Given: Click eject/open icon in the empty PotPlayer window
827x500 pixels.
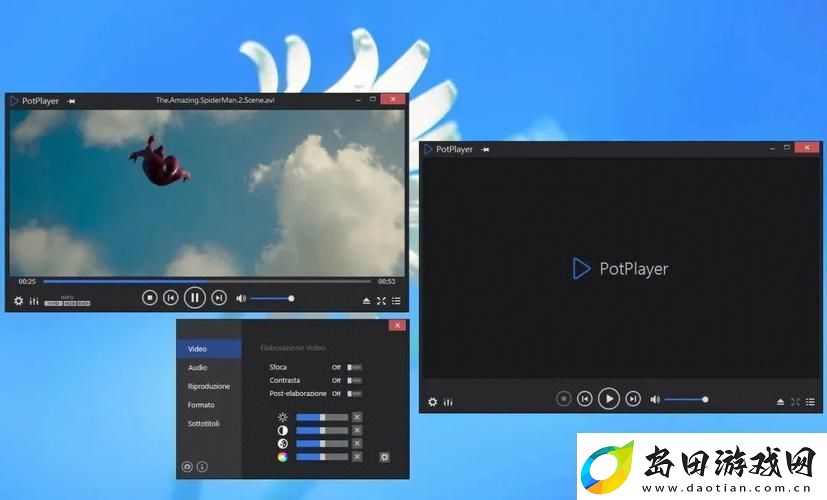Looking at the screenshot, I should (781, 402).
